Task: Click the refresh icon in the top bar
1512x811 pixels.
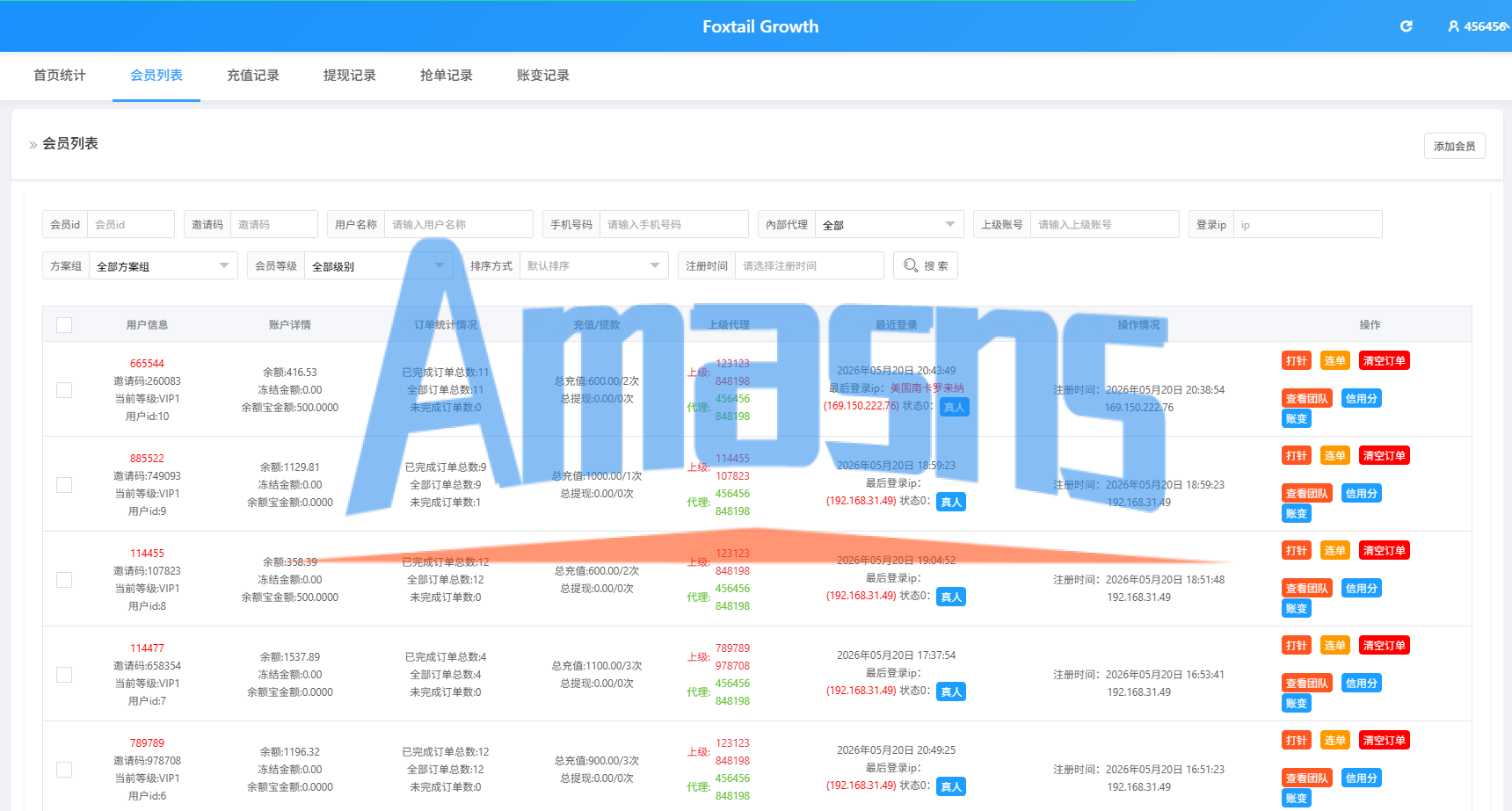Action: (x=1406, y=26)
